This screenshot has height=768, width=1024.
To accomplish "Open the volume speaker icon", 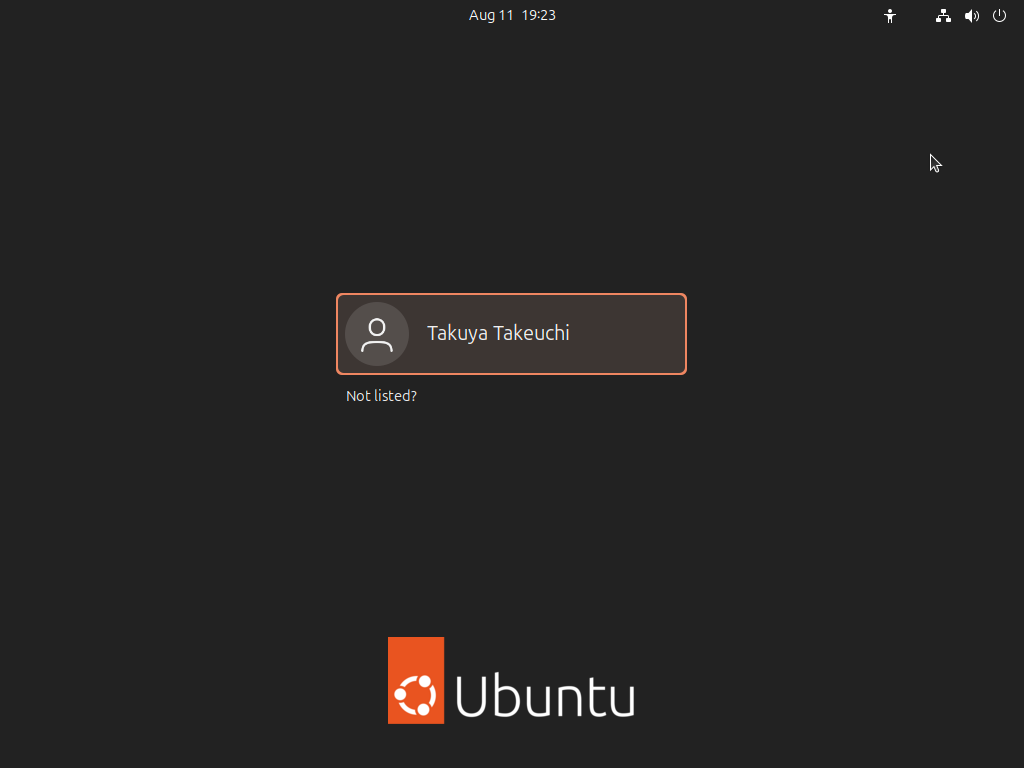I will [x=972, y=16].
